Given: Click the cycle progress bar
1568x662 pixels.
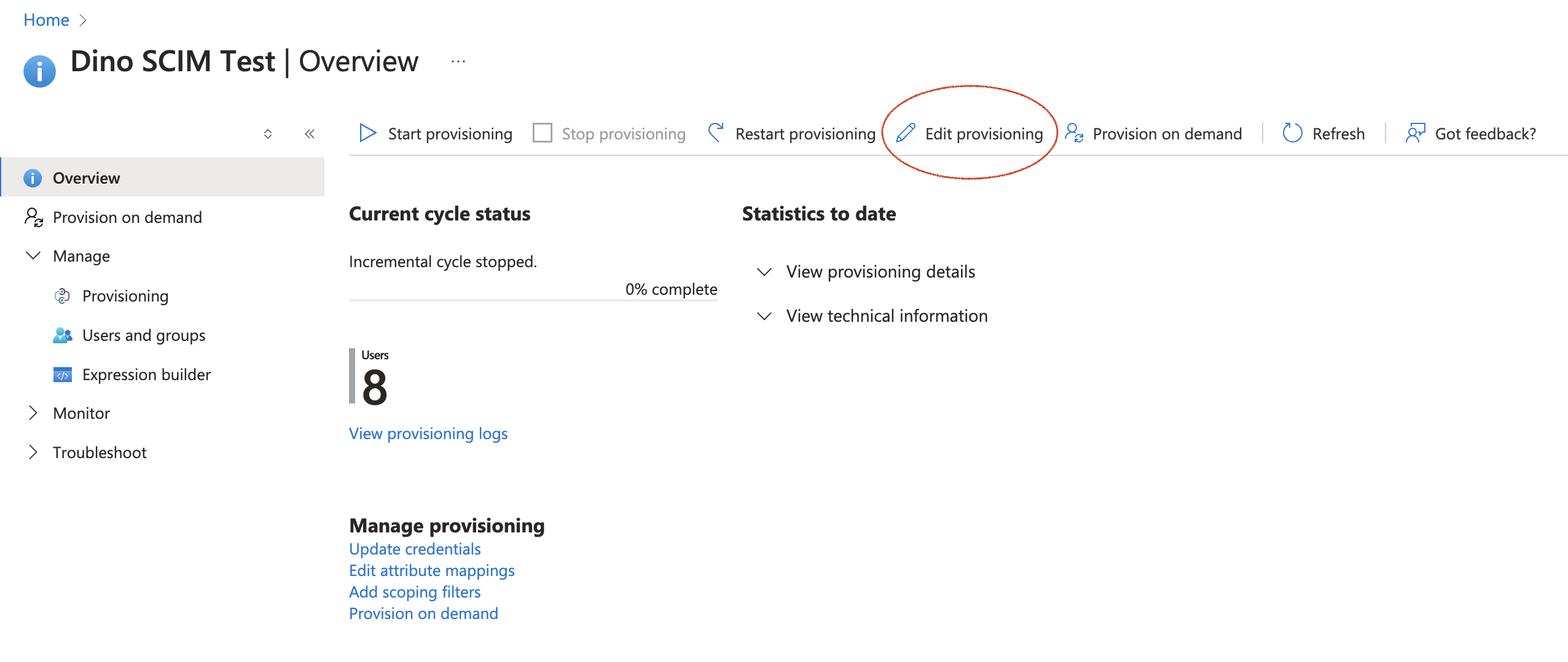Looking at the screenshot, I should point(533,300).
